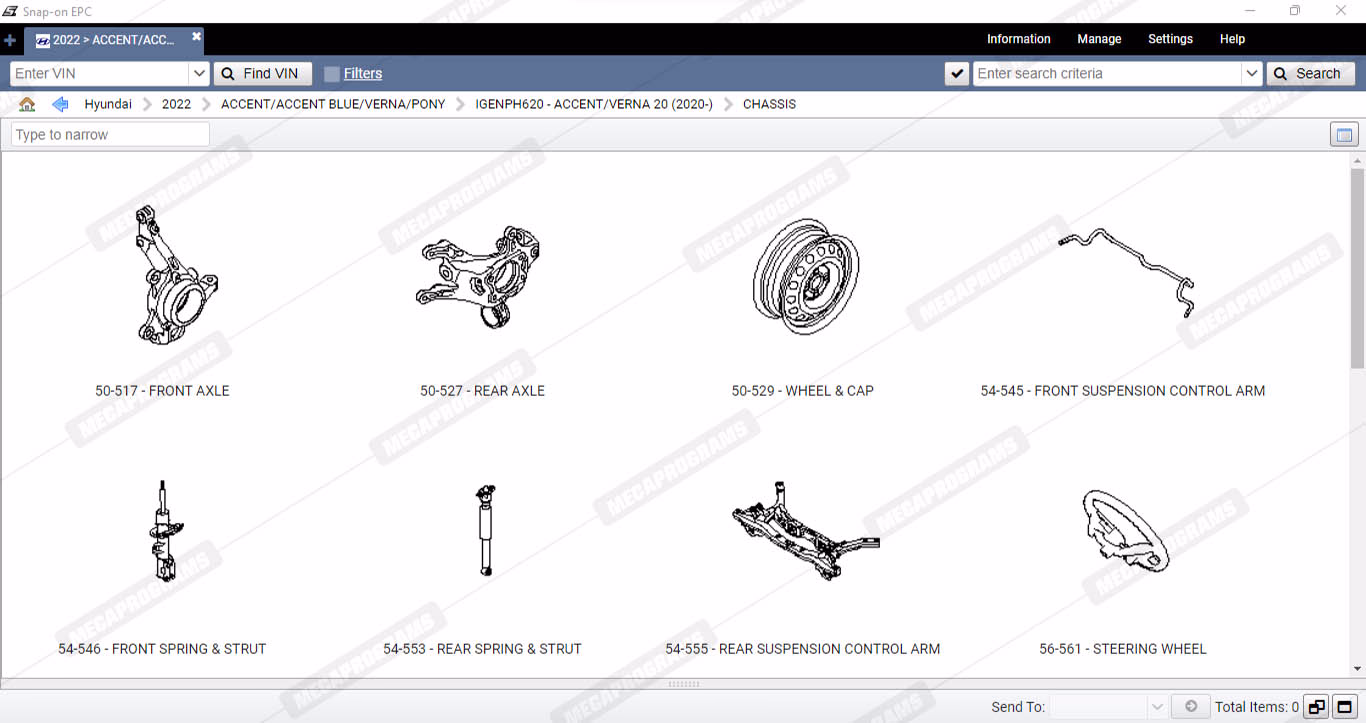Close the 2022 ACCENT tab
The width and height of the screenshot is (1366, 723).
tap(197, 37)
